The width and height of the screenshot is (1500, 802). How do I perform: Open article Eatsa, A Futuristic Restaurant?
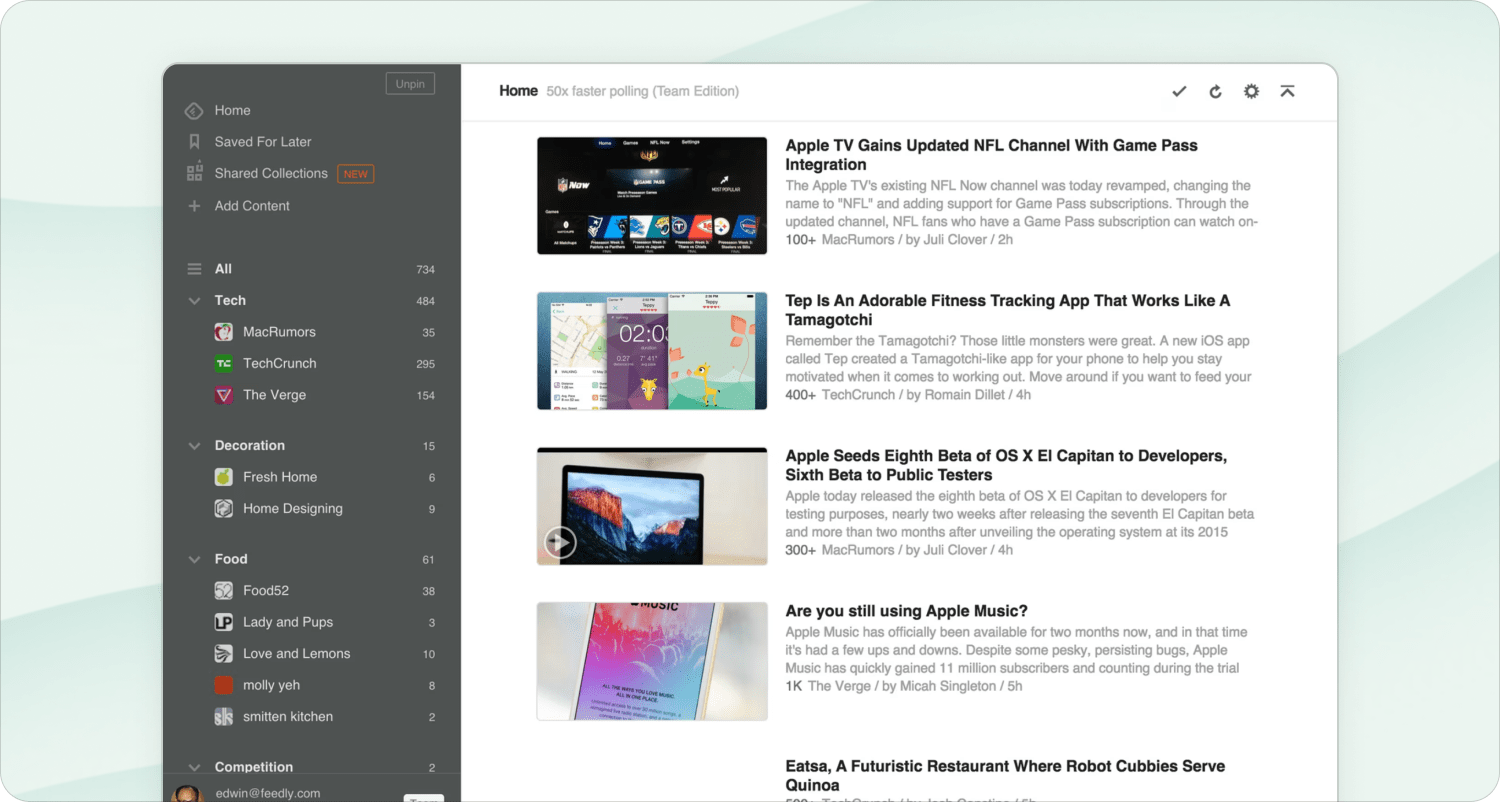tap(1005, 776)
